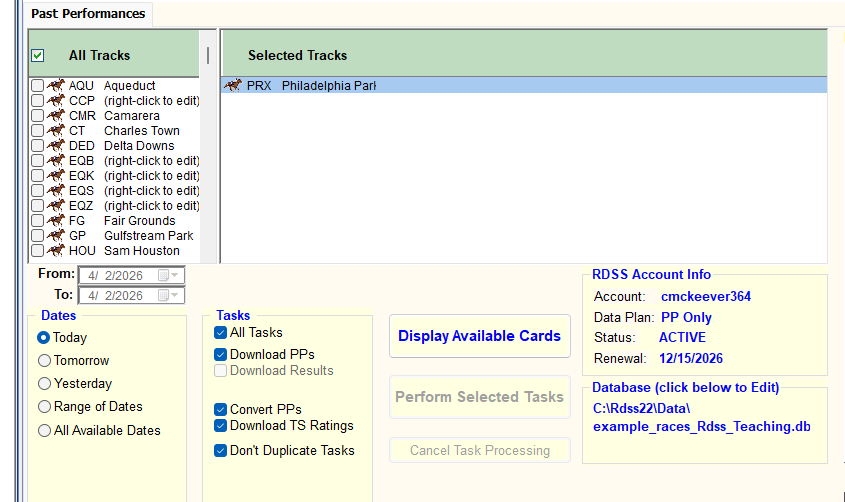Image resolution: width=845 pixels, height=502 pixels.
Task: Click the horse icon beside PRX Philadelphia Park
Action: [233, 85]
